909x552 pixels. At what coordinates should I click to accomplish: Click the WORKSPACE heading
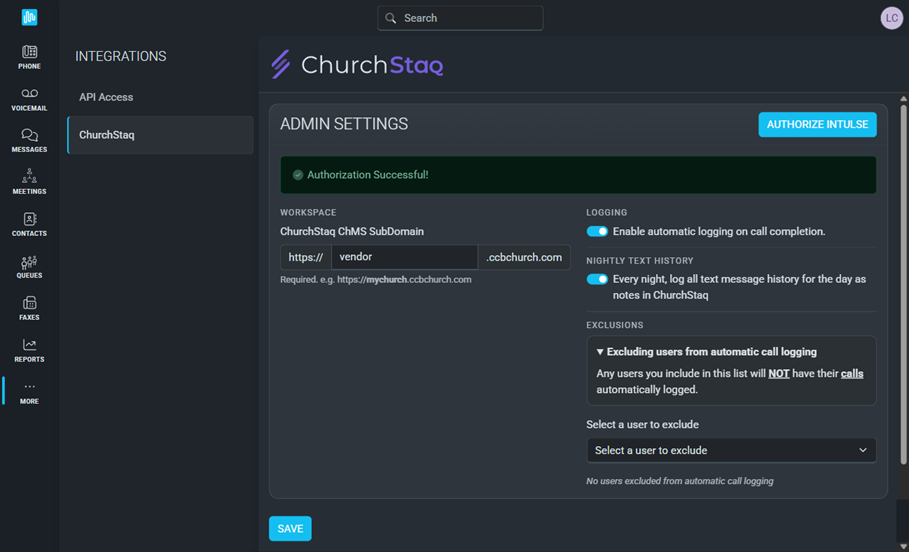click(308, 213)
